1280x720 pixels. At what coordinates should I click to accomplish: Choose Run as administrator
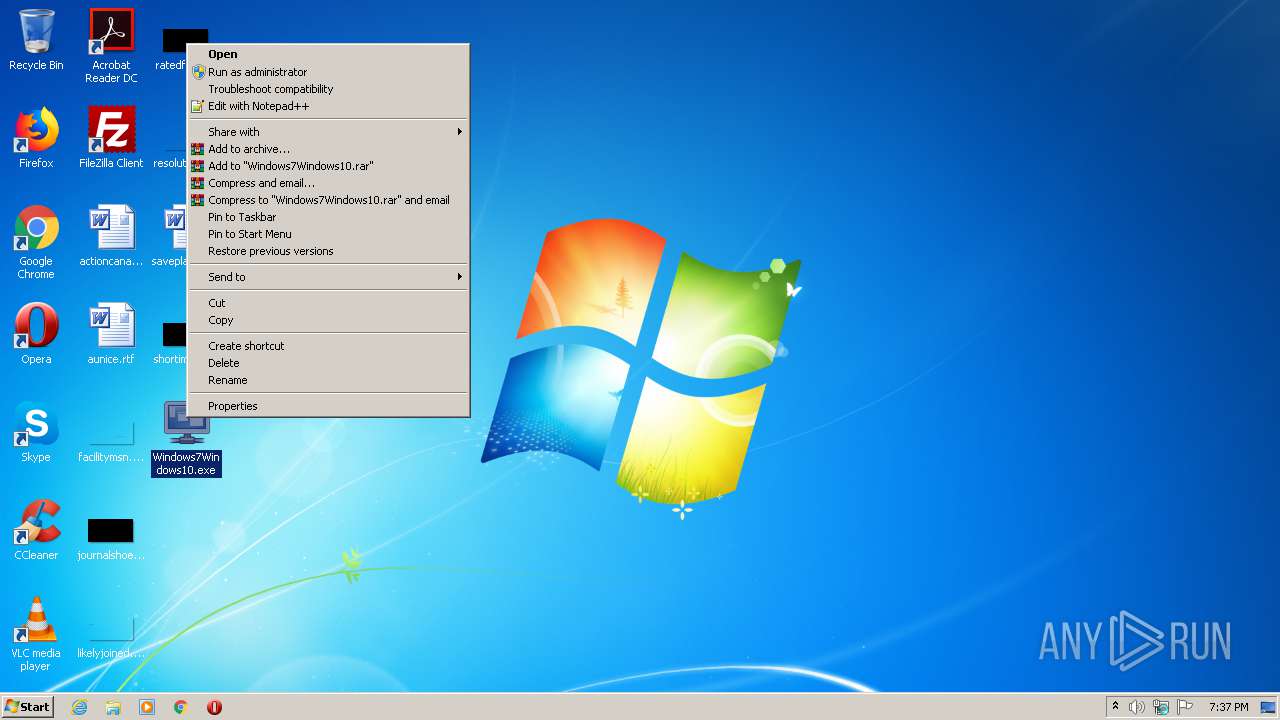[329, 72]
